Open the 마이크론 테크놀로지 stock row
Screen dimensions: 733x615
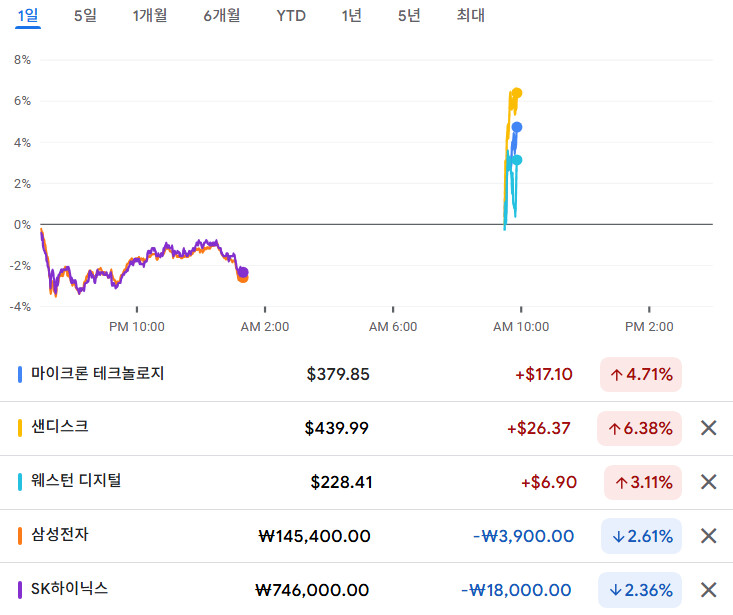pyautogui.click(x=98, y=374)
